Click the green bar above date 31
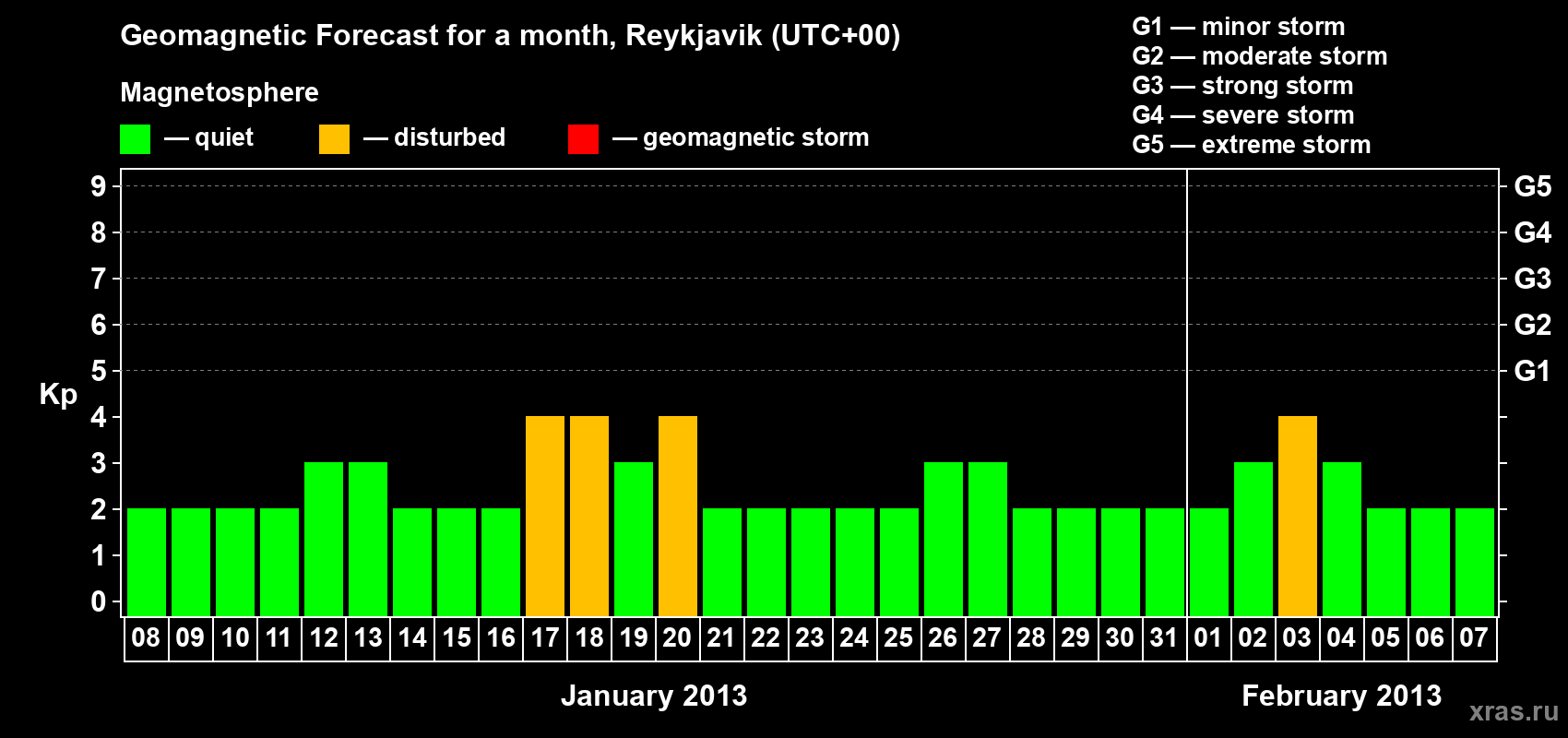 tap(1165, 562)
